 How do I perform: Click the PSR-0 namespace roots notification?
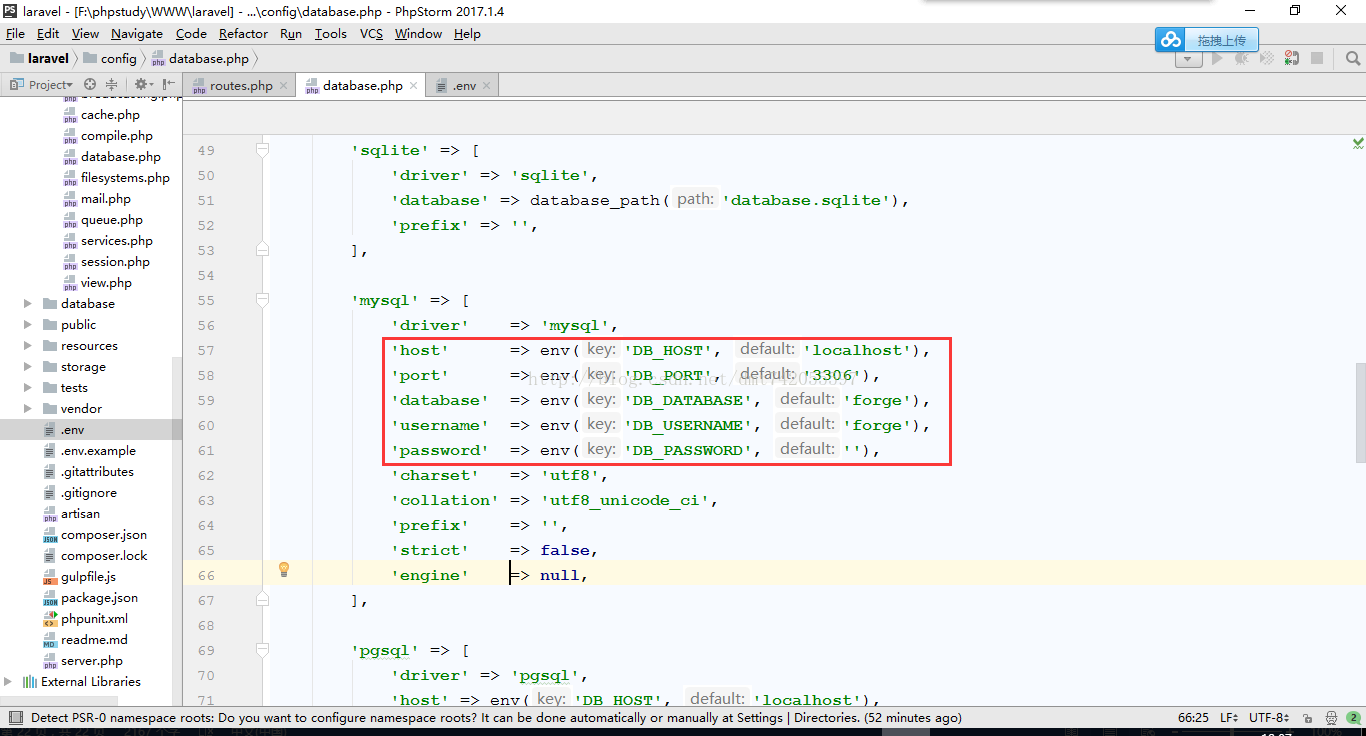click(496, 718)
